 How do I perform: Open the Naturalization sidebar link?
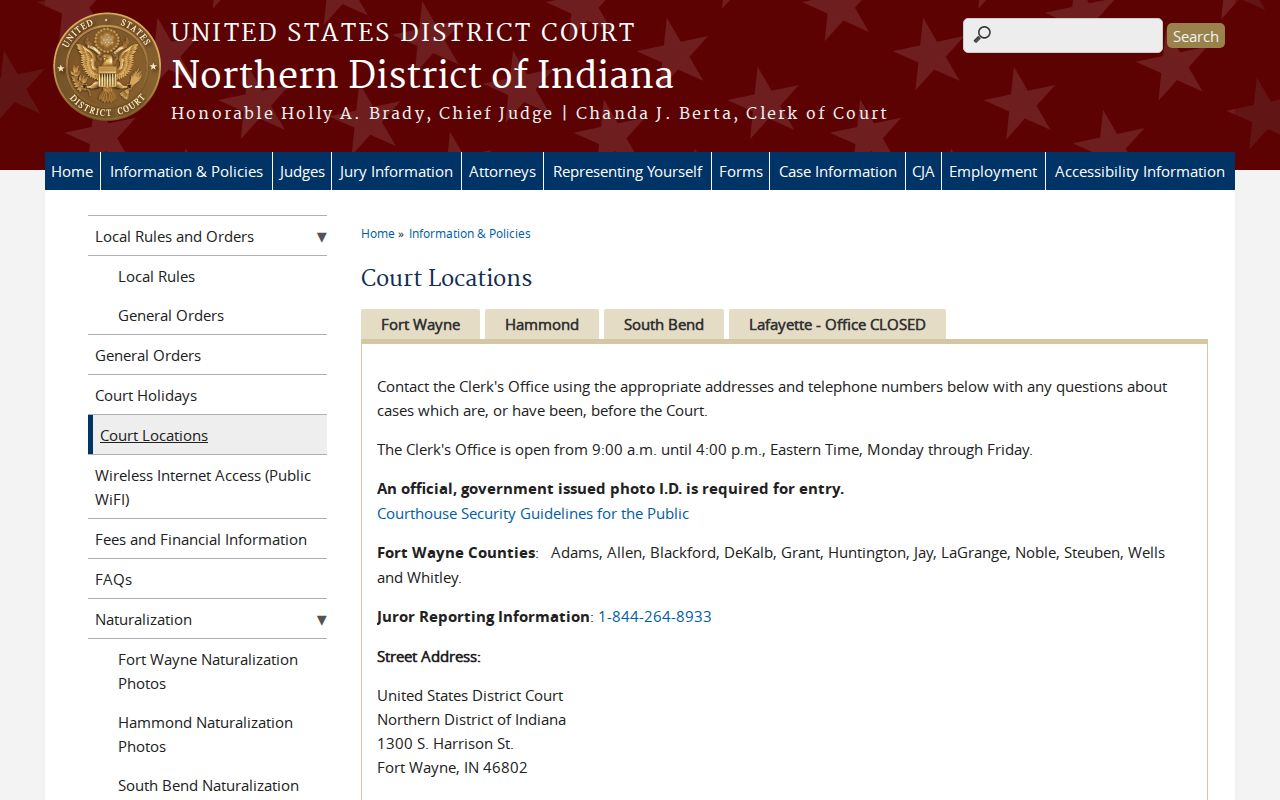(143, 619)
